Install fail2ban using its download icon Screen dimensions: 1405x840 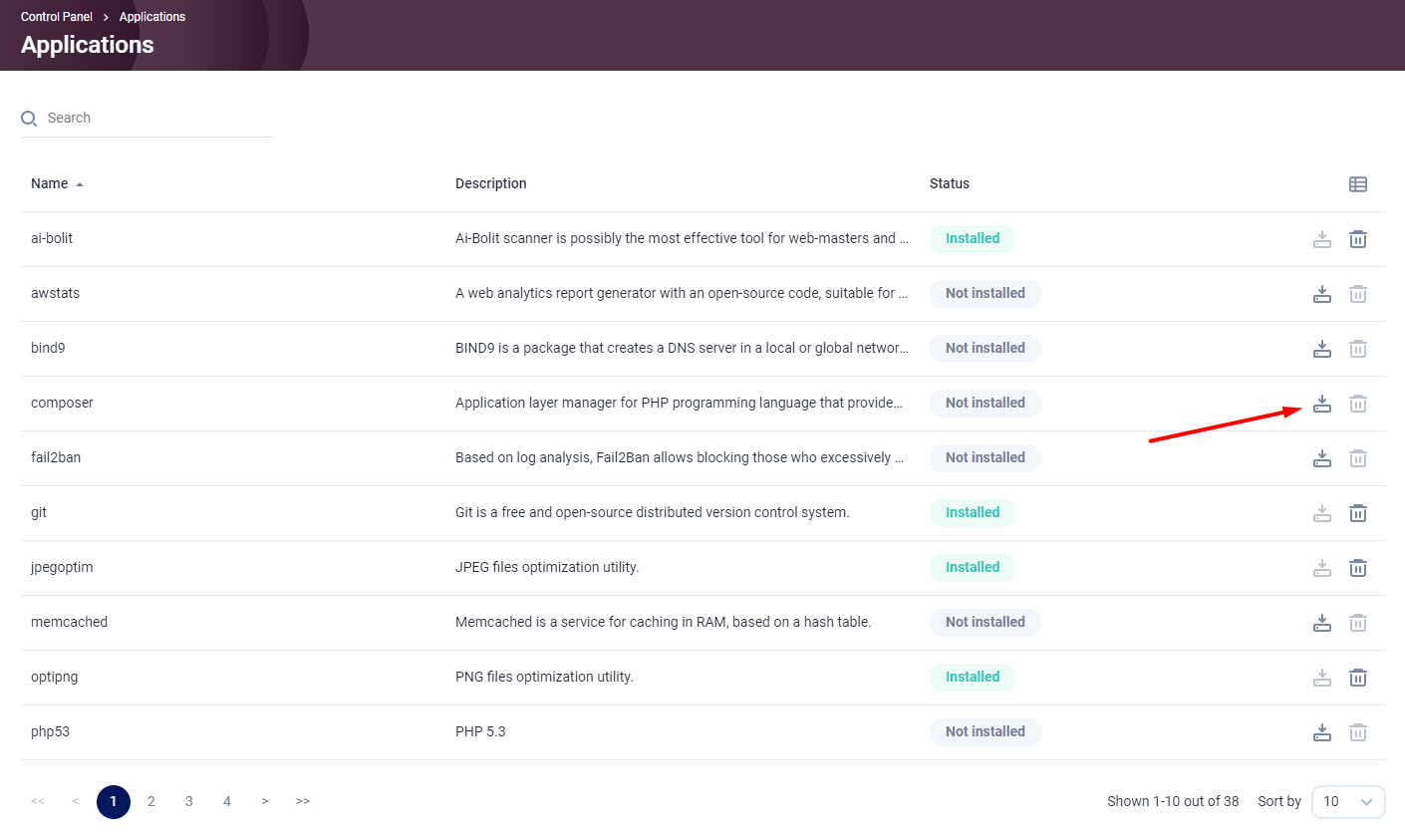click(1322, 458)
